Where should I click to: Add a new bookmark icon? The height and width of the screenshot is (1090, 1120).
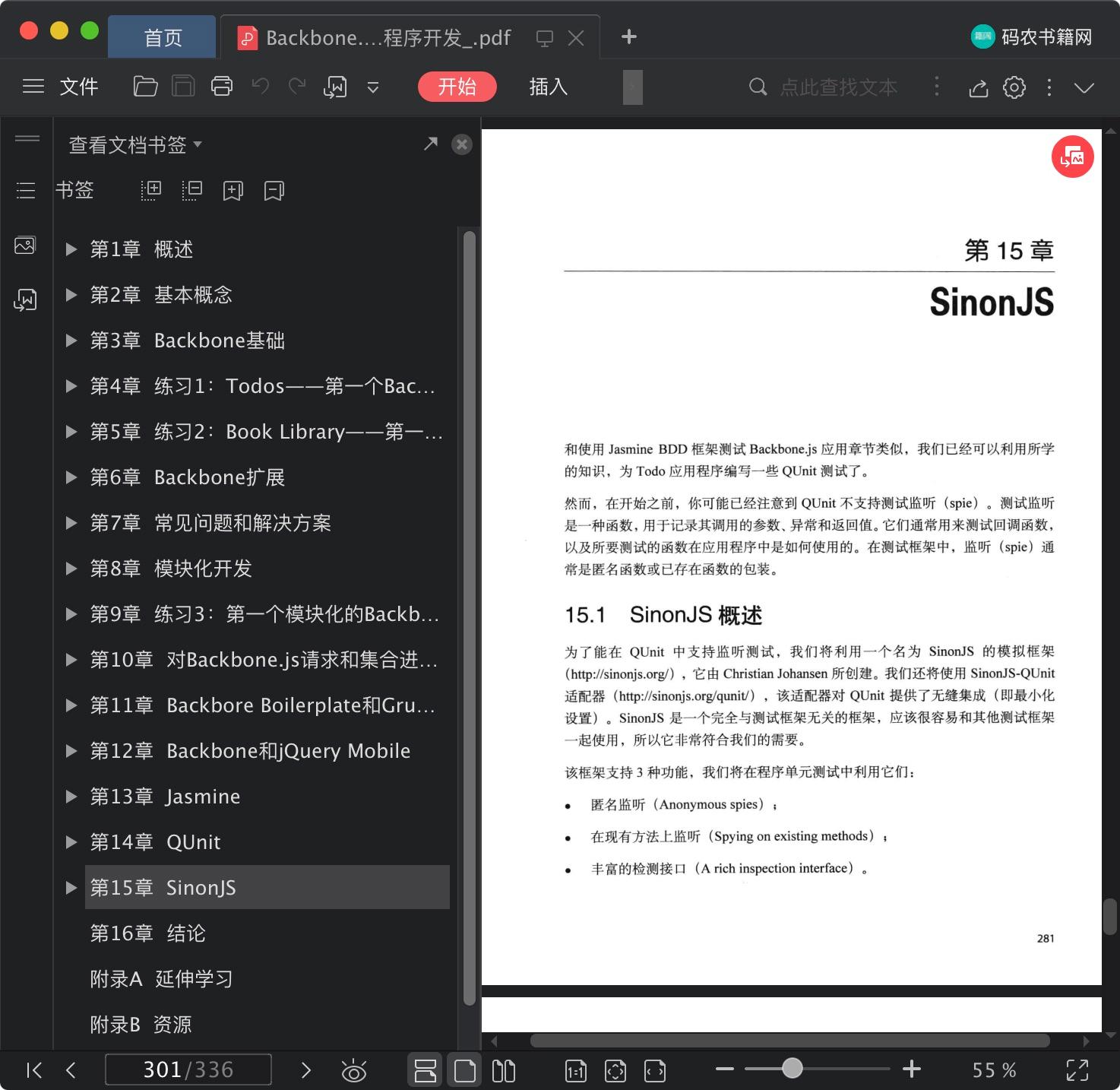pyautogui.click(x=233, y=190)
